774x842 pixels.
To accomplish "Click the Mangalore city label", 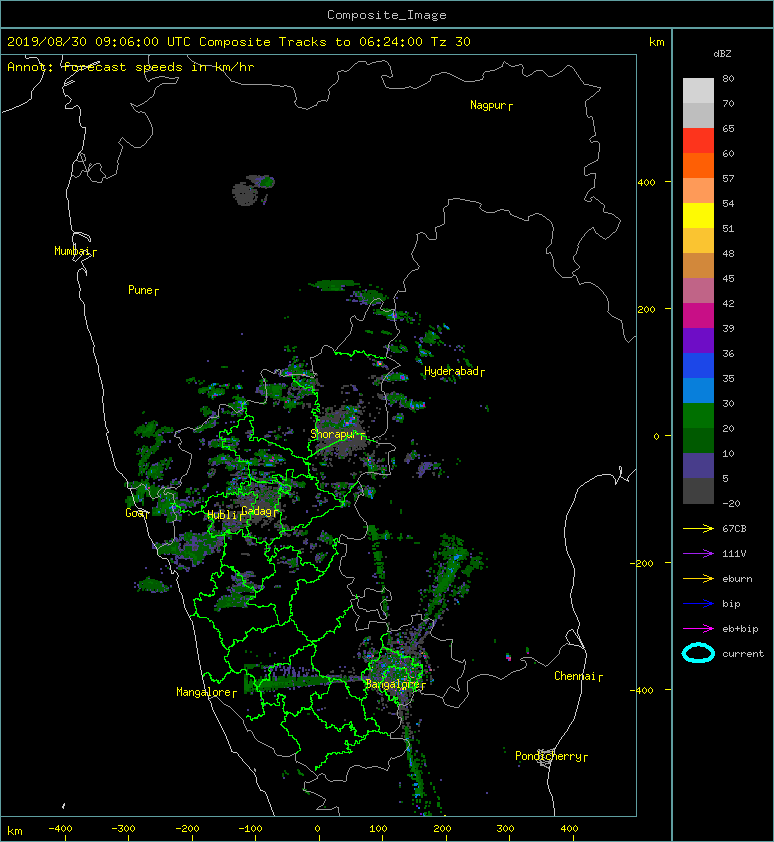I will pyautogui.click(x=204, y=692).
